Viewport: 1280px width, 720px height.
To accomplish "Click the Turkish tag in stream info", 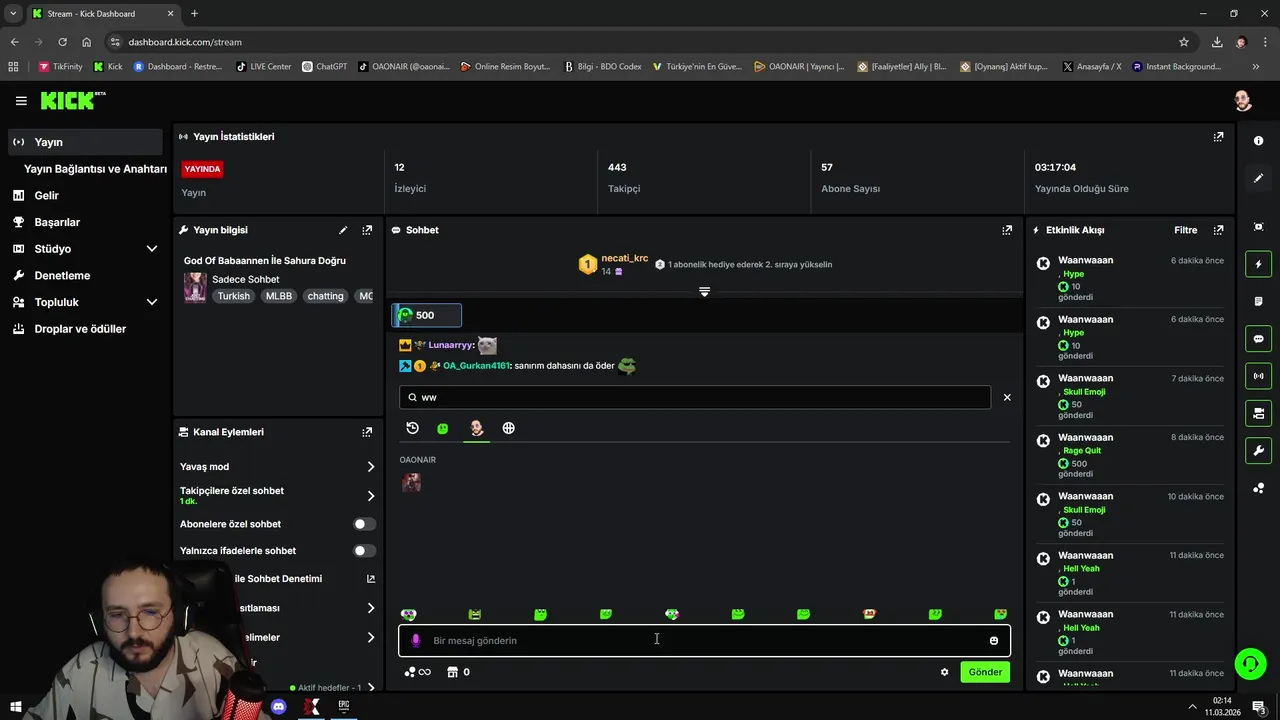I will coord(234,296).
